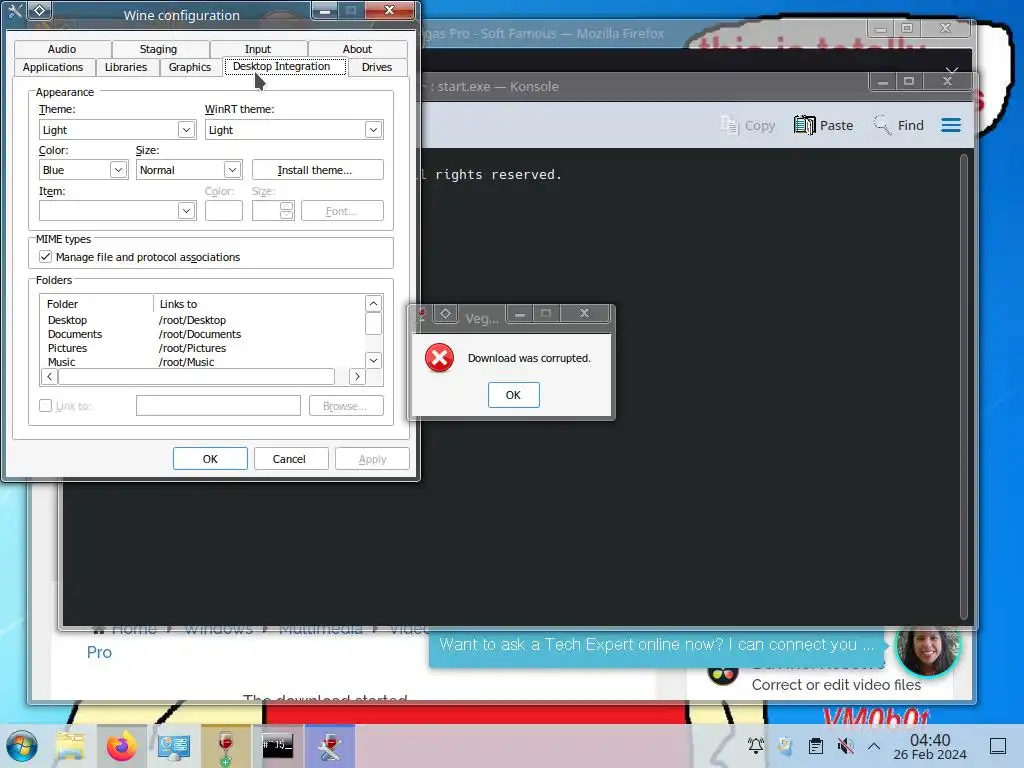Click the Wine configuration taskbar icon
Viewport: 1024px width, 768px height.
pos(330,746)
